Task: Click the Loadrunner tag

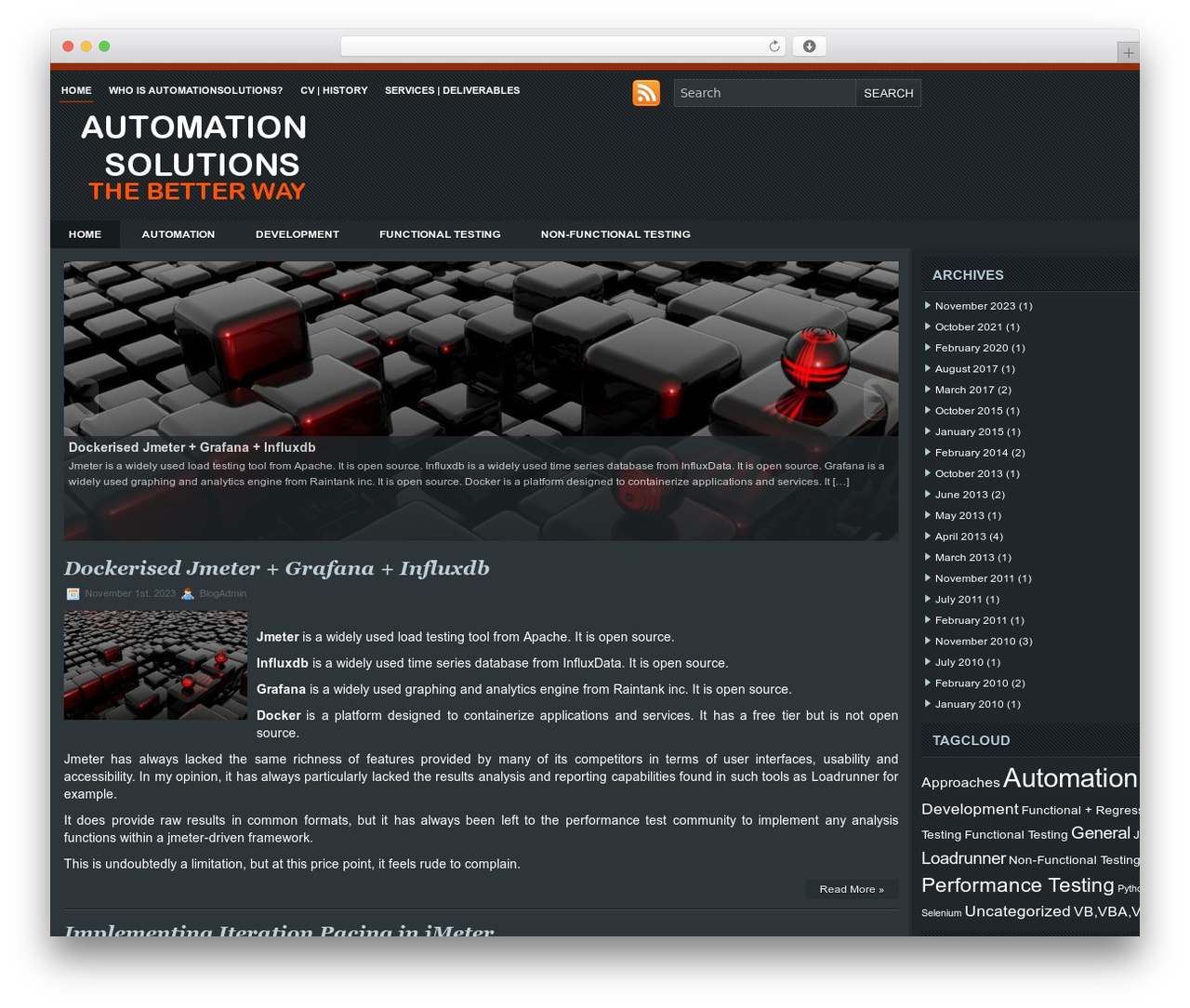Action: pyautogui.click(x=963, y=858)
